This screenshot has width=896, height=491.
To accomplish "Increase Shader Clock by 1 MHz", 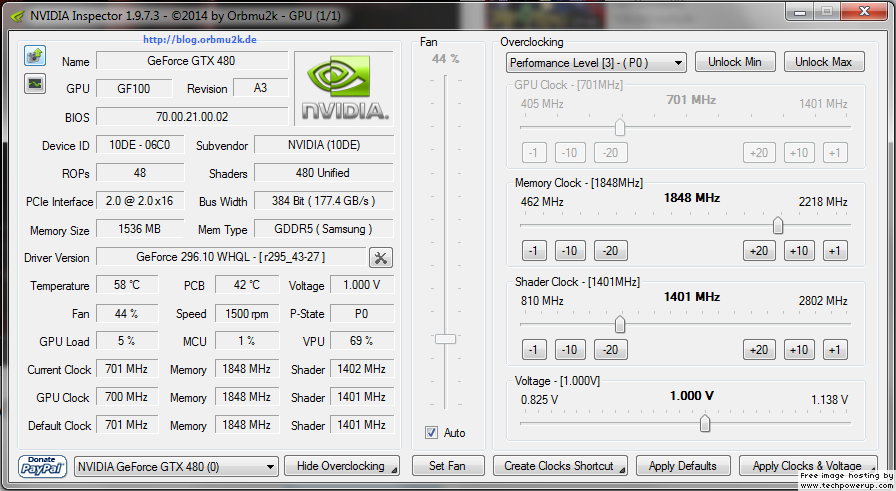I will 835,349.
